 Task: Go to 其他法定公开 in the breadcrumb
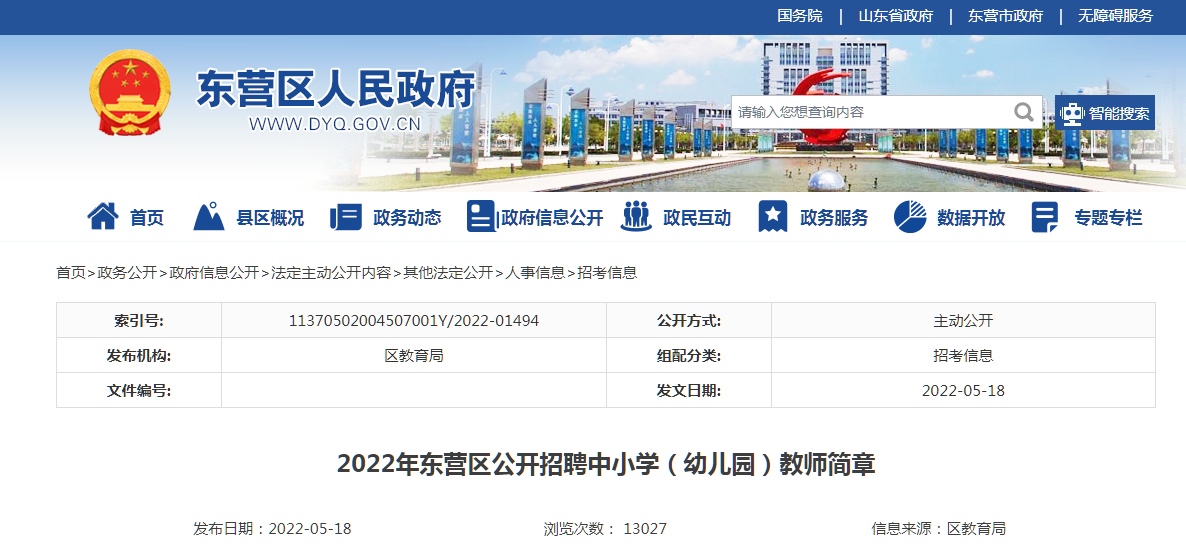(x=448, y=273)
